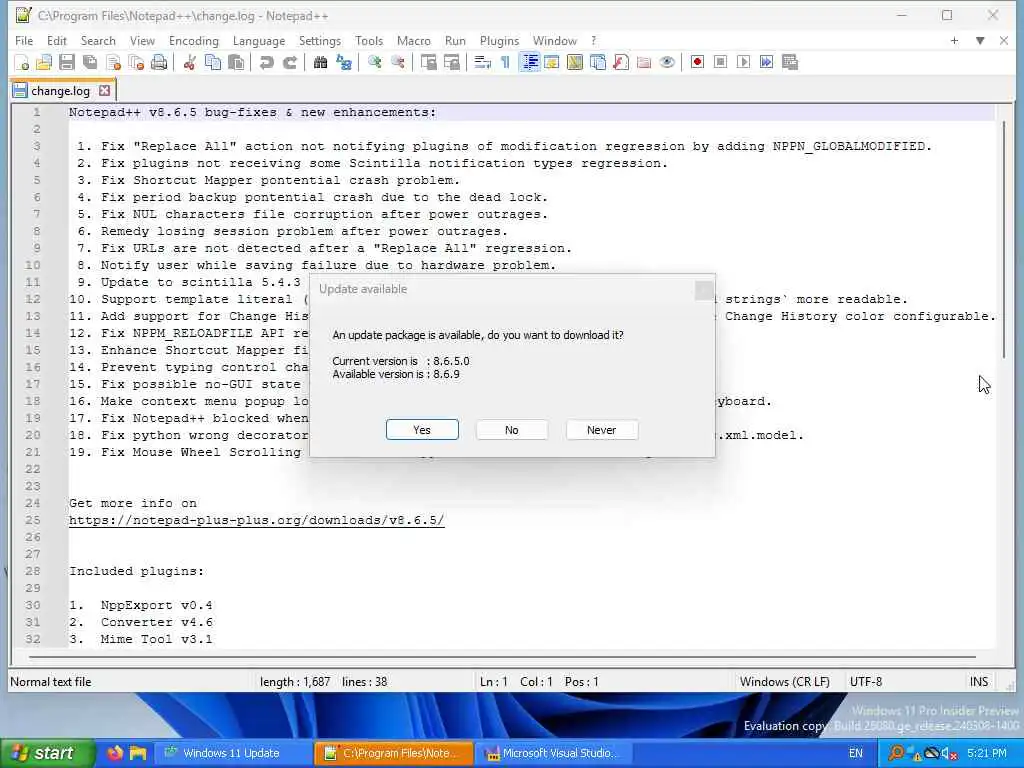This screenshot has height=768, width=1024.
Task: Toggle synchronized horizontal scrolling icon
Action: [x=451, y=63]
